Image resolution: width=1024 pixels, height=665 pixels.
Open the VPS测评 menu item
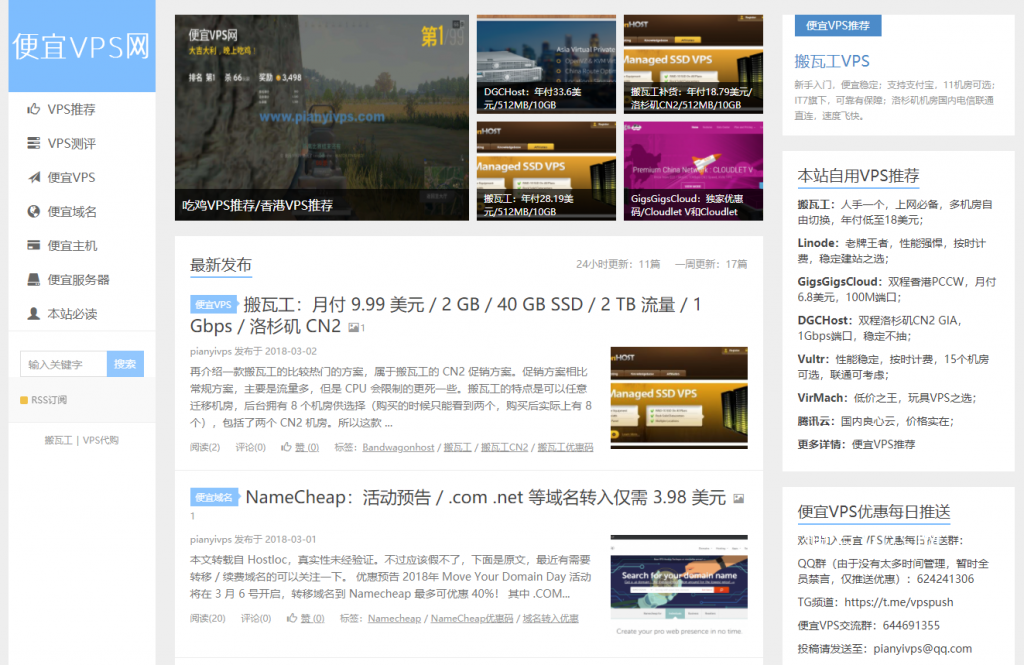tap(72, 143)
